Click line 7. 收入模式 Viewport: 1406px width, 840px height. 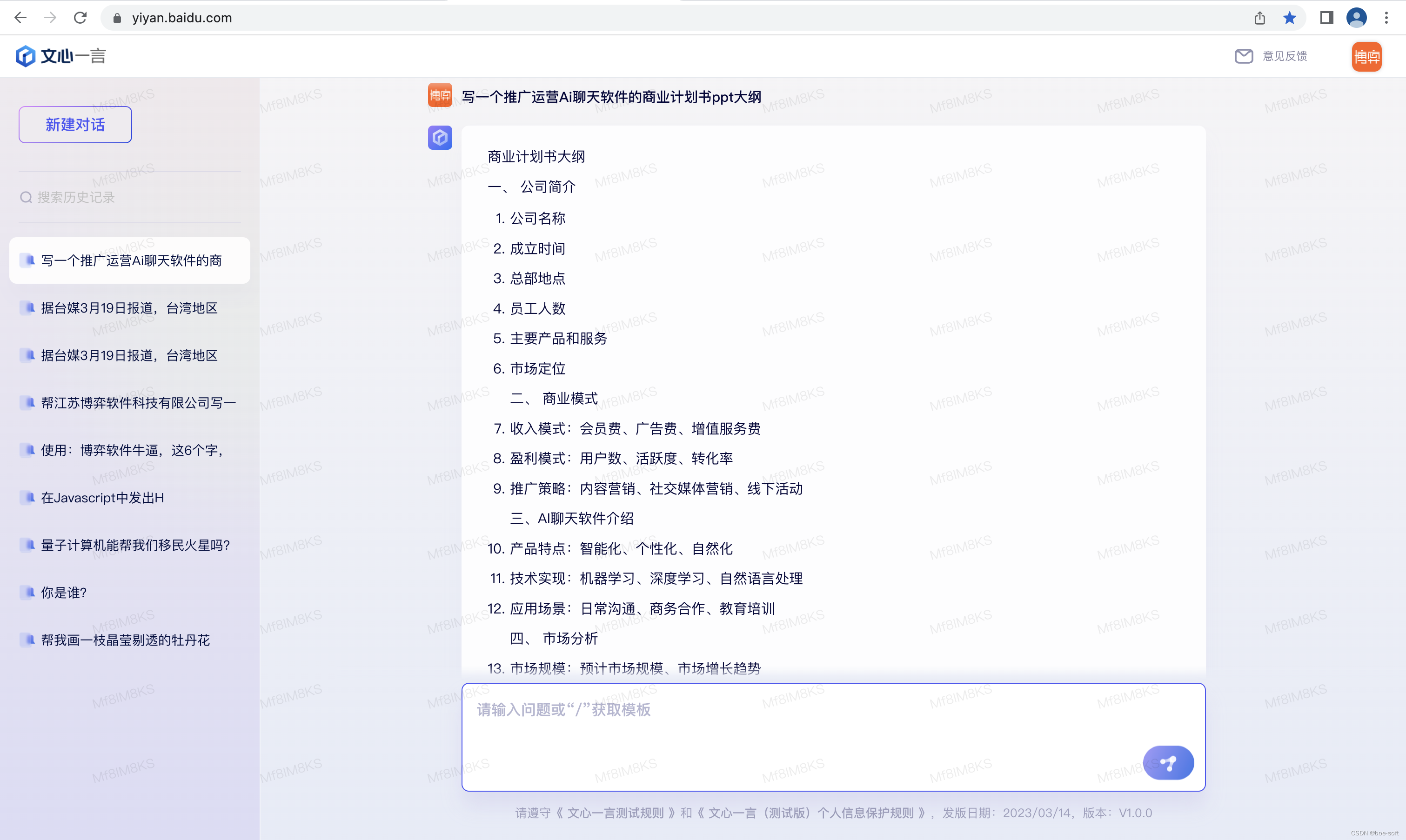coord(627,428)
